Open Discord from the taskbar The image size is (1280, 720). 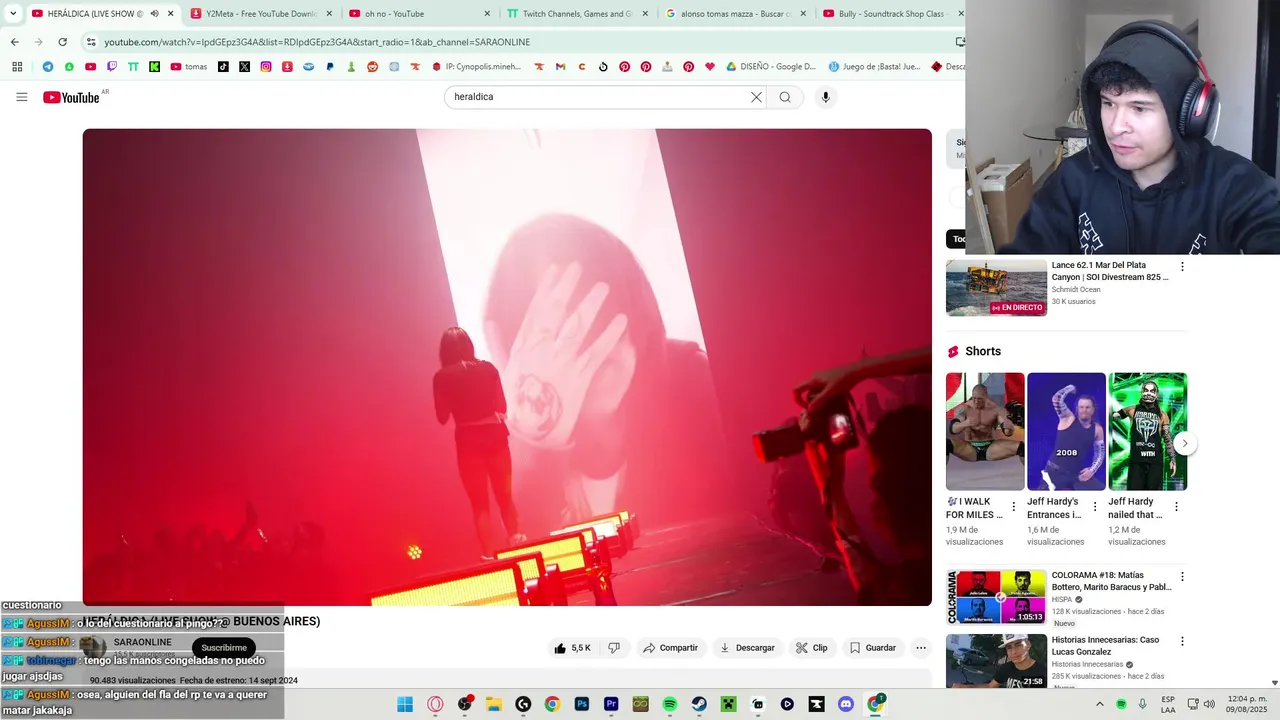(x=846, y=704)
